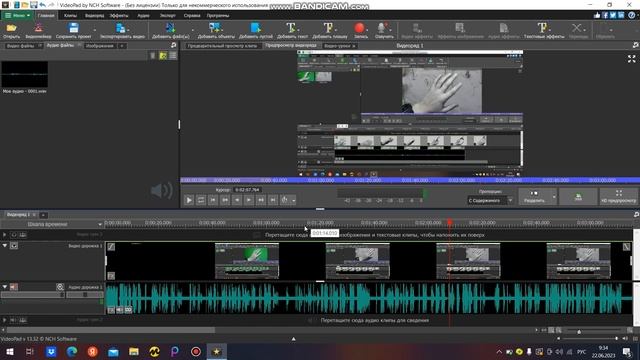The width and height of the screenshot is (640, 360).
Task: Mute the Аудио дорожка 1 speaker toggle
Action: (x=14, y=287)
